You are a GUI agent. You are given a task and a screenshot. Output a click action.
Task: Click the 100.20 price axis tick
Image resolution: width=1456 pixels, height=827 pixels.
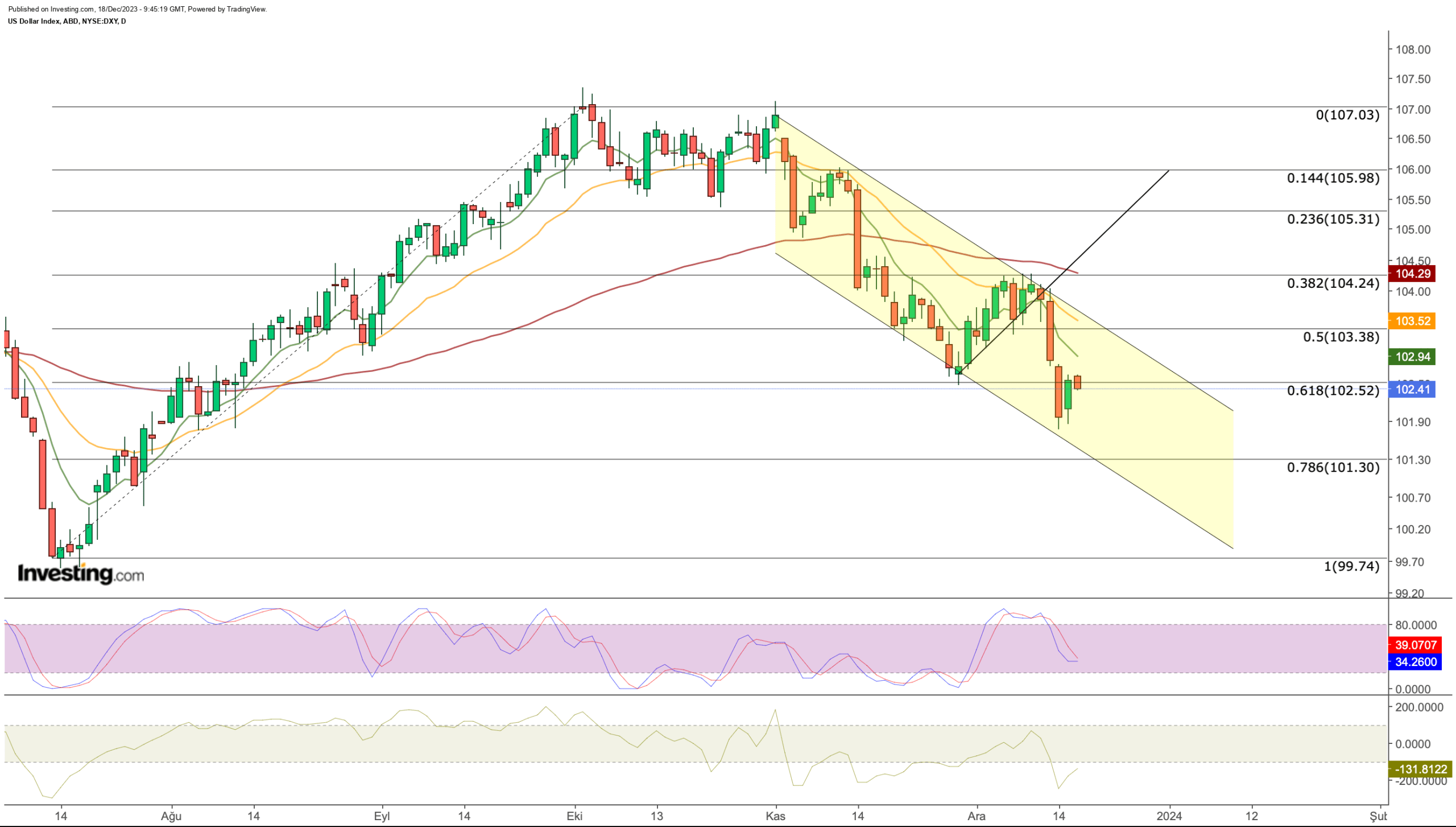click(1413, 529)
